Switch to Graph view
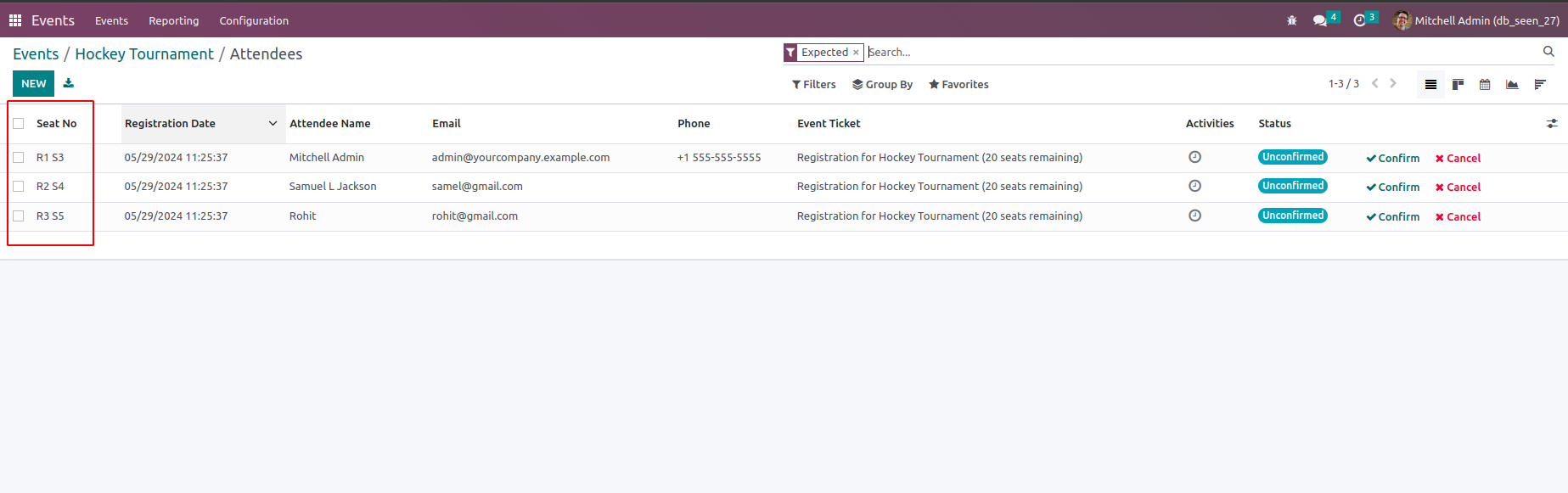 [x=1512, y=84]
